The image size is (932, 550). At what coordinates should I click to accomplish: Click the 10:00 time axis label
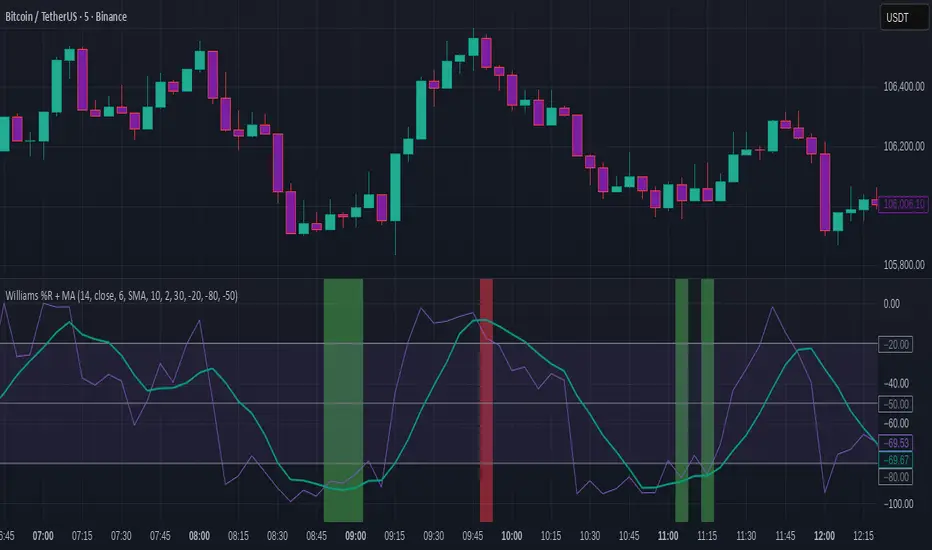click(512, 537)
